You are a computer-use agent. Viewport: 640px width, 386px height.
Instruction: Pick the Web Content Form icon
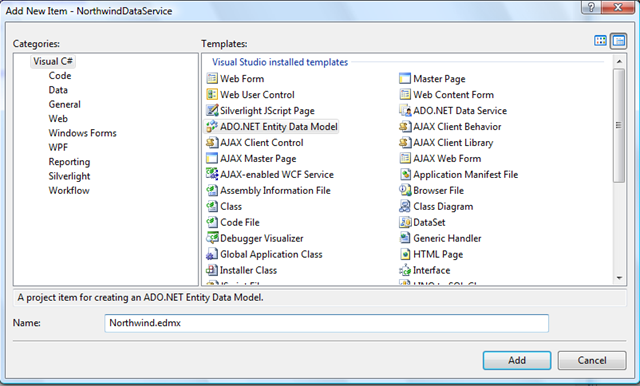coord(405,94)
